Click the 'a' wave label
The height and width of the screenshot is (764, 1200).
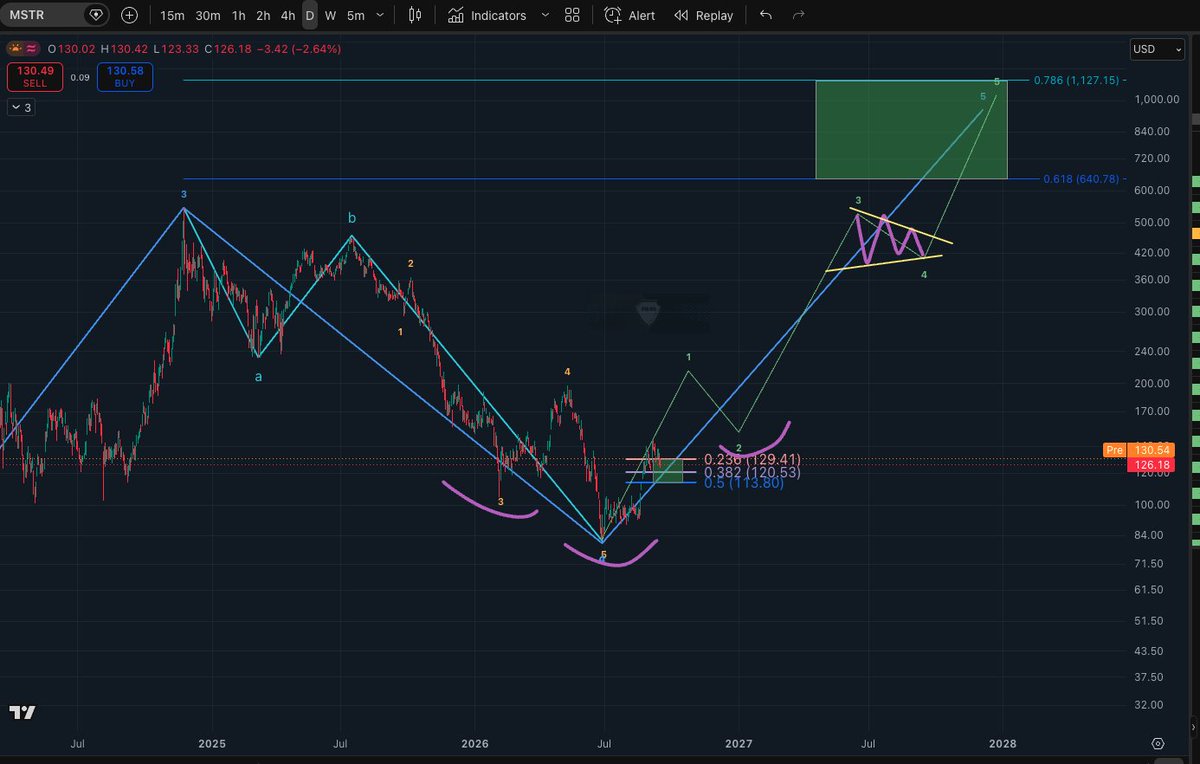(258, 376)
